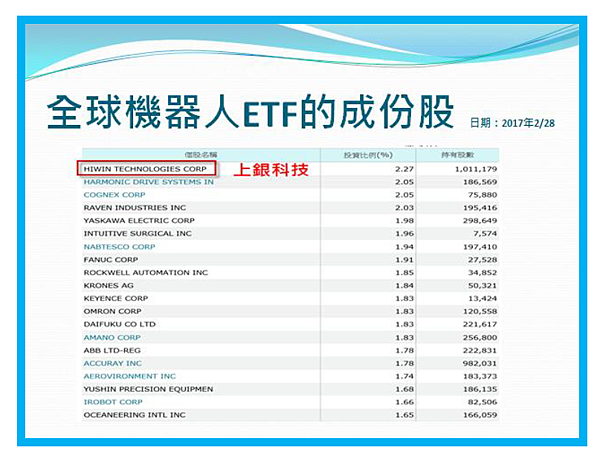Select the IROBOT CORP link
600x462 pixels.
112,402
